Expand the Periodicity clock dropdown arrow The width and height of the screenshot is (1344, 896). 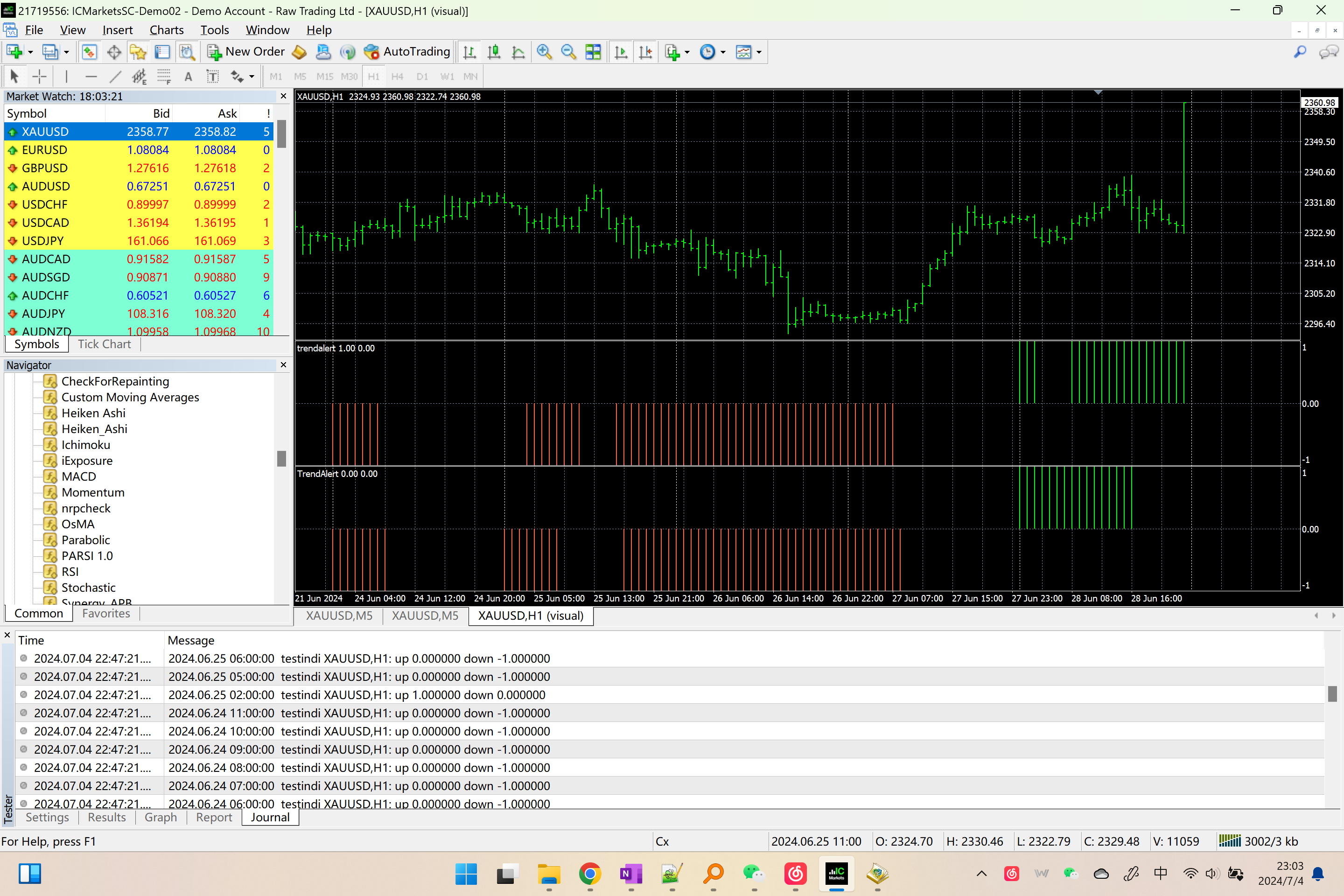[723, 52]
